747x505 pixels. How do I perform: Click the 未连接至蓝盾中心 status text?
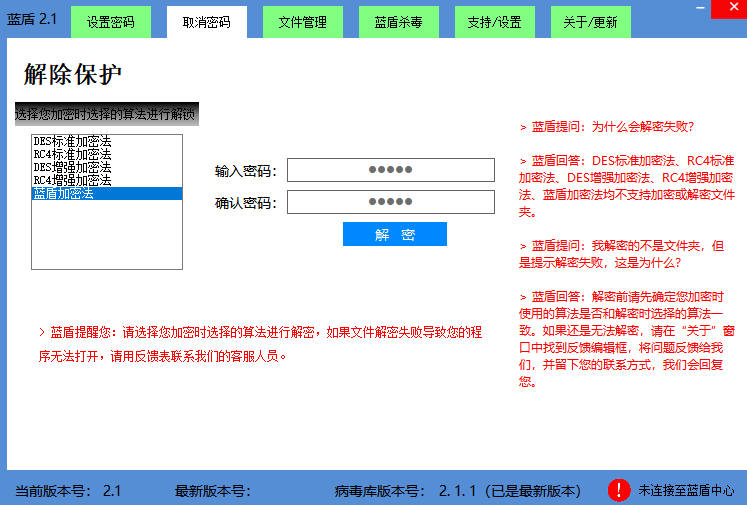(x=686, y=490)
